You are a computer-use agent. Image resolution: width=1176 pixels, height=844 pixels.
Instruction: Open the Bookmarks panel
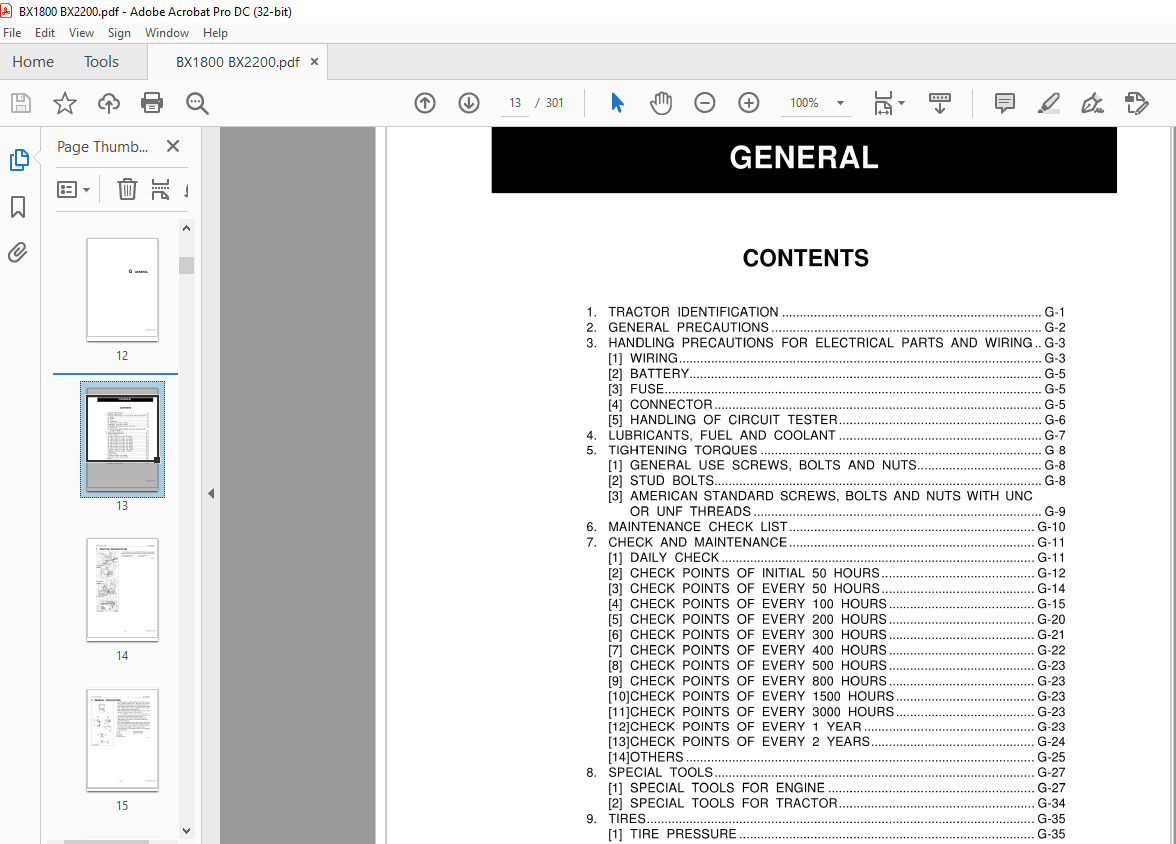[x=18, y=206]
